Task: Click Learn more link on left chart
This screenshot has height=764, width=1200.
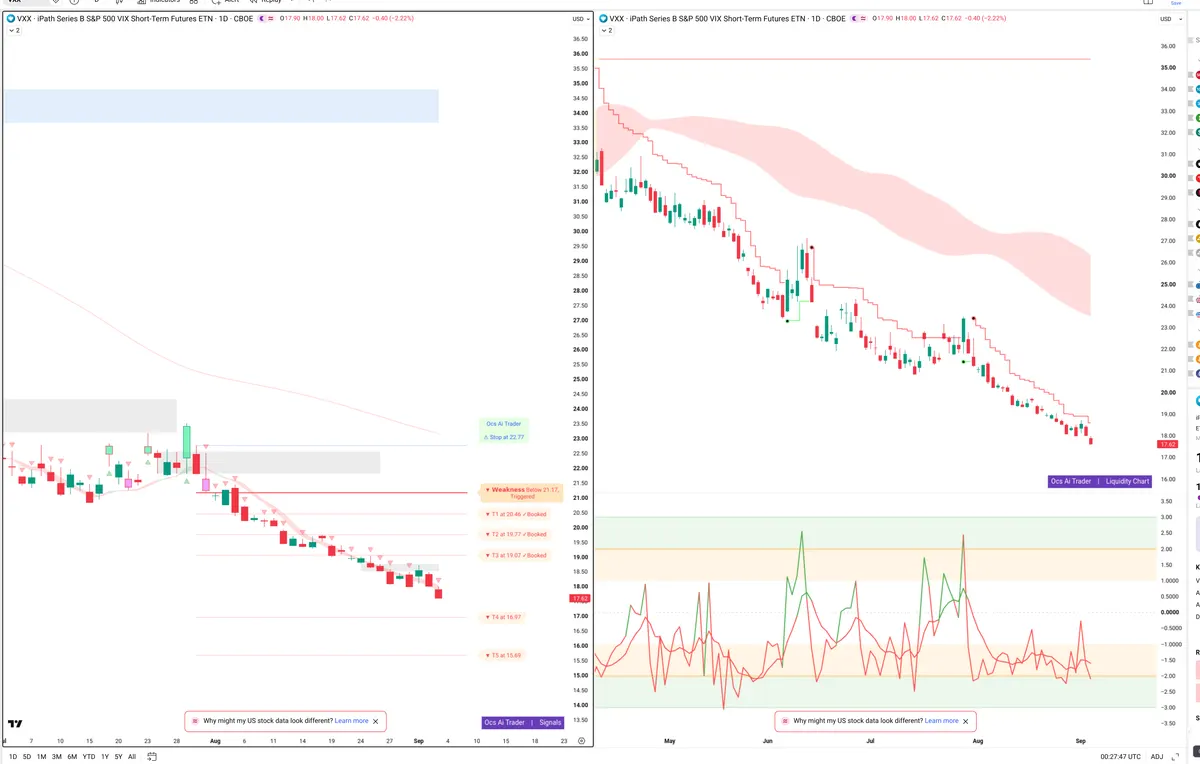Action: 351,721
